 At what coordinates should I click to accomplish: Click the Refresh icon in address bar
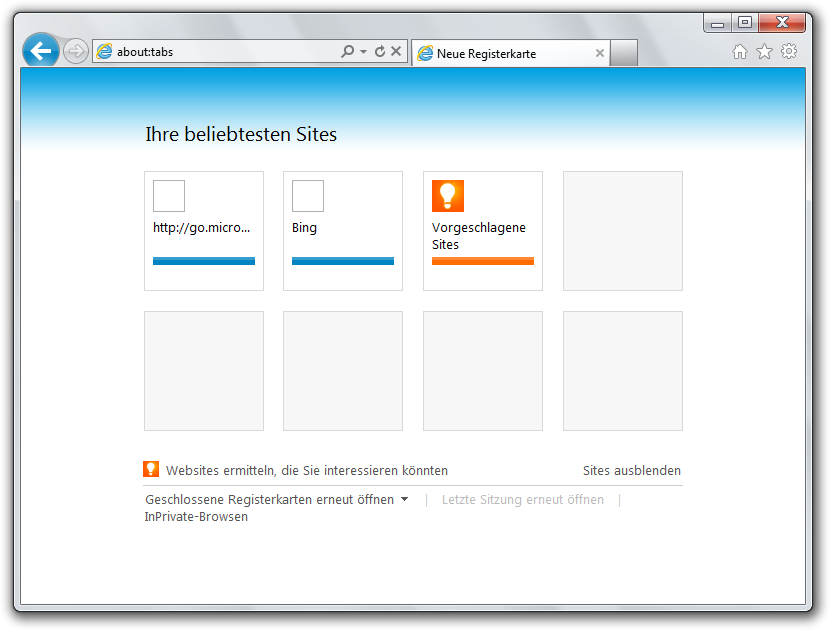[380, 51]
